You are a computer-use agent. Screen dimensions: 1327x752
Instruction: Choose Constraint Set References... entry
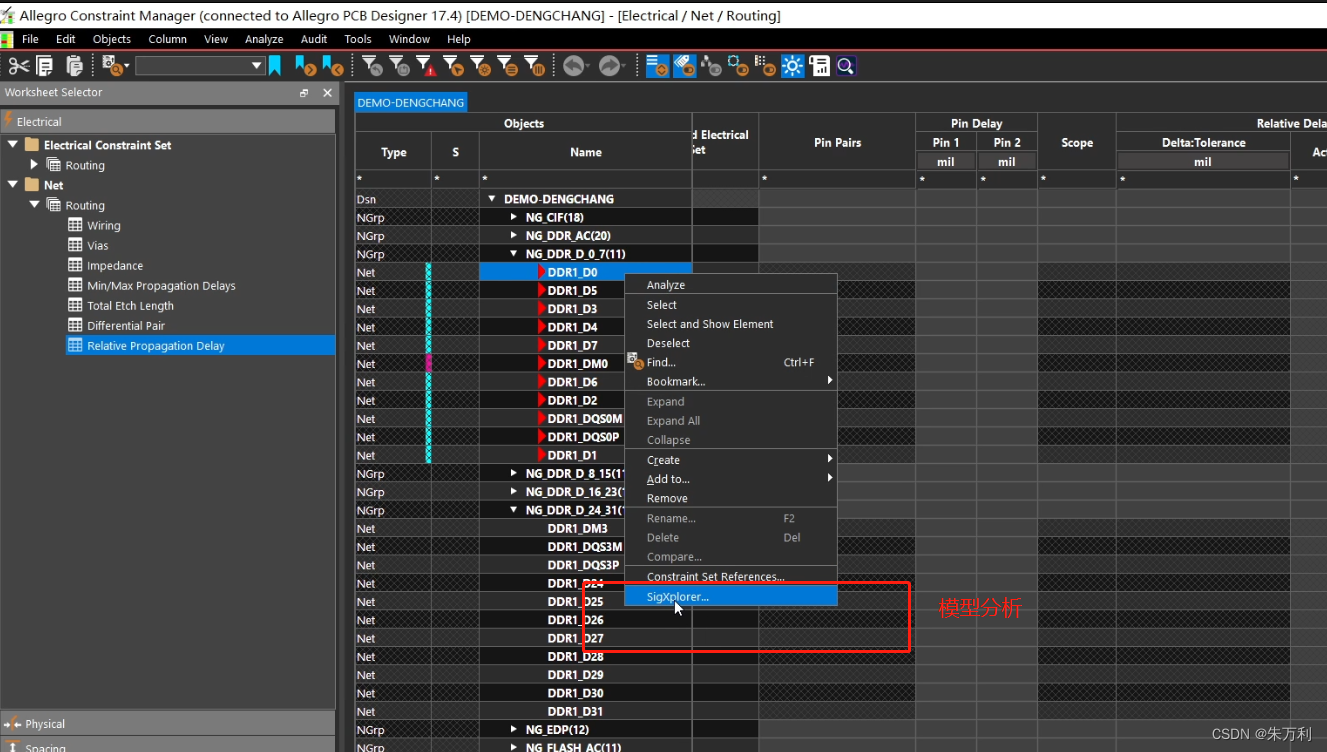click(731, 577)
